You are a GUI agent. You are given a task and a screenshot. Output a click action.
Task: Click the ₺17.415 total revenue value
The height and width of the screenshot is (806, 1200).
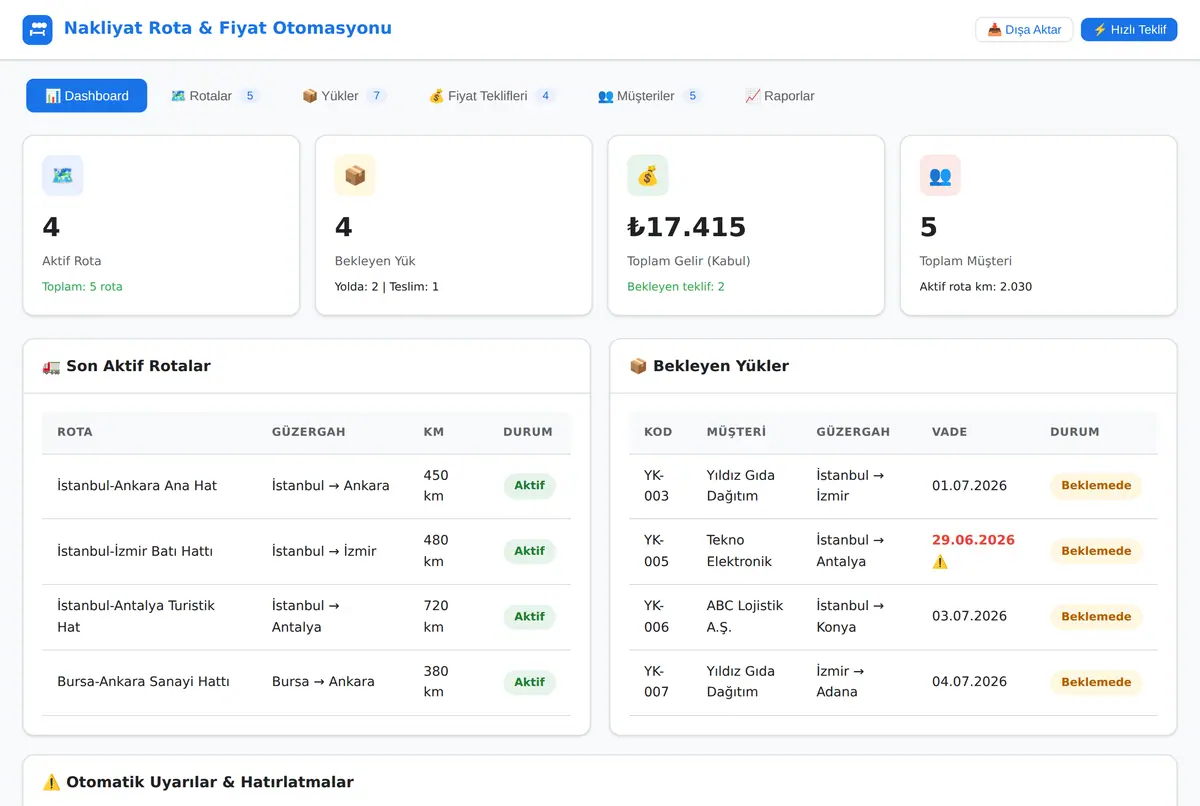click(x=687, y=227)
